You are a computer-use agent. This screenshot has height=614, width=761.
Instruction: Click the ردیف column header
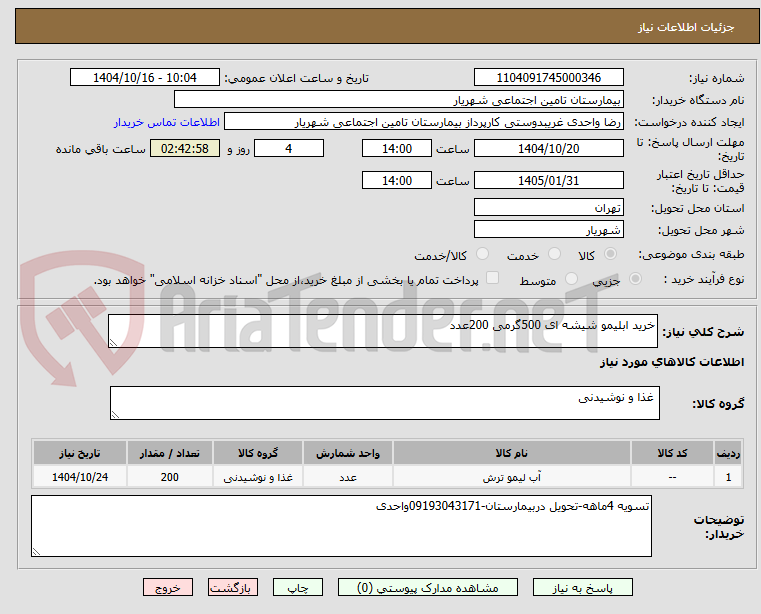coord(728,453)
